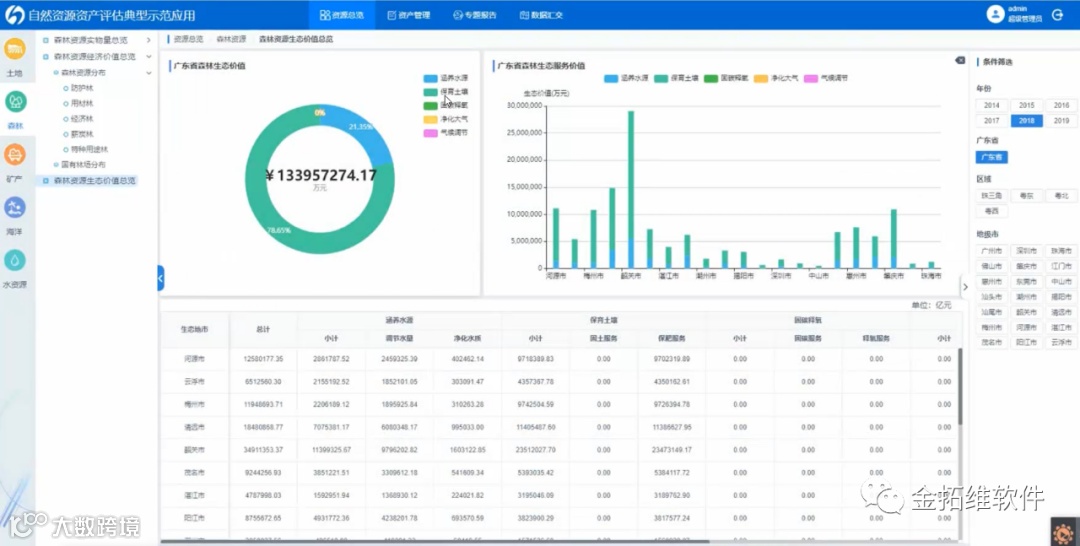Close the 条件筛选 filter panel icon
This screenshot has width=1080, height=546.
point(960,61)
